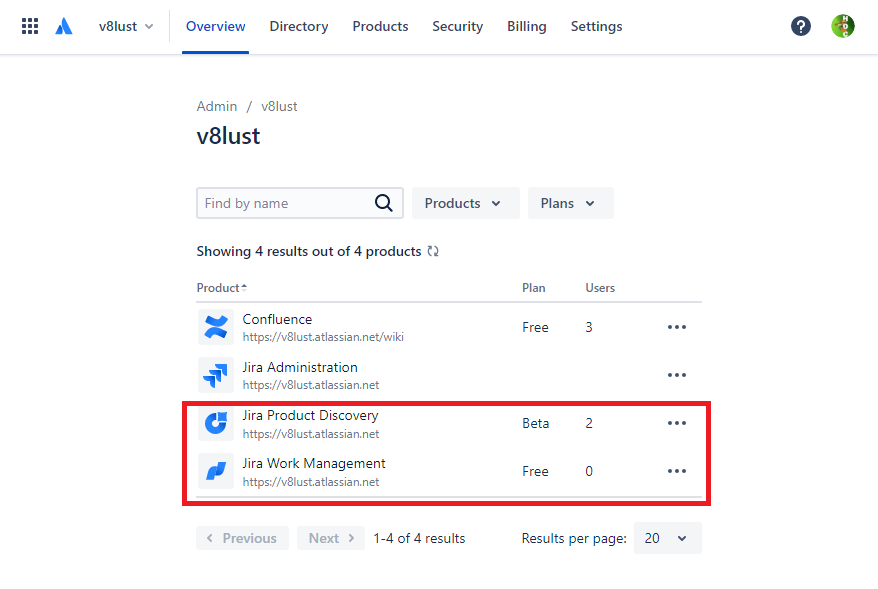
Task: Click the 1-4 of 4 results text
Action: point(419,538)
